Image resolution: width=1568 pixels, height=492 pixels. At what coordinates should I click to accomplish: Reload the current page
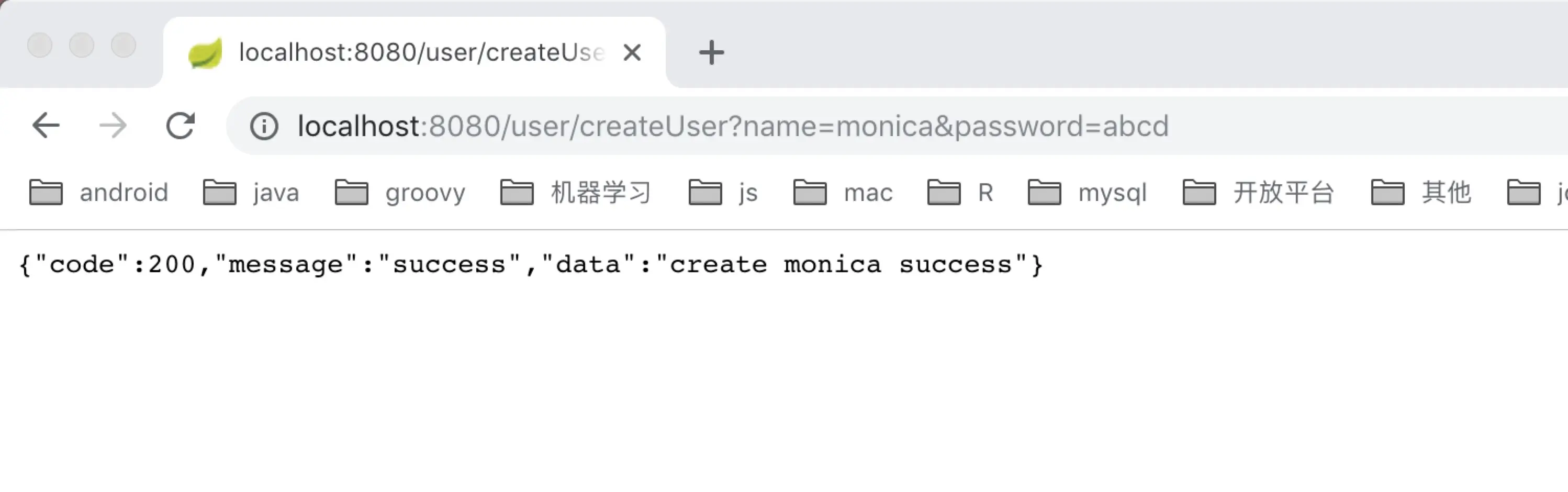181,126
